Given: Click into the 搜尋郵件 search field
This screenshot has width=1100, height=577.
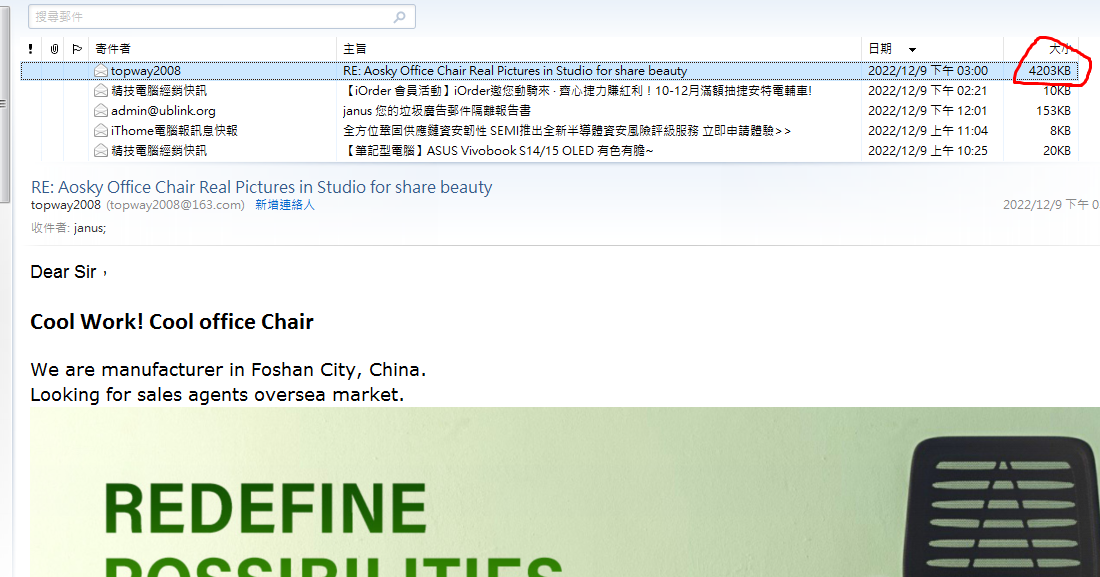Looking at the screenshot, I should coord(210,17).
